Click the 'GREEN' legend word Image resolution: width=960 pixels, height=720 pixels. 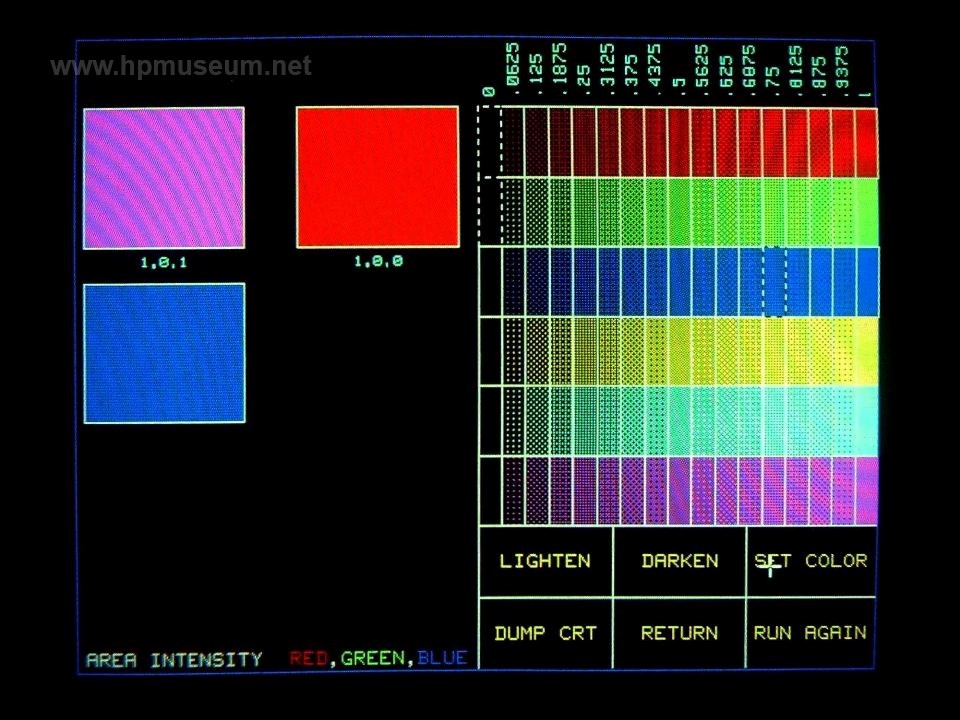coord(372,659)
